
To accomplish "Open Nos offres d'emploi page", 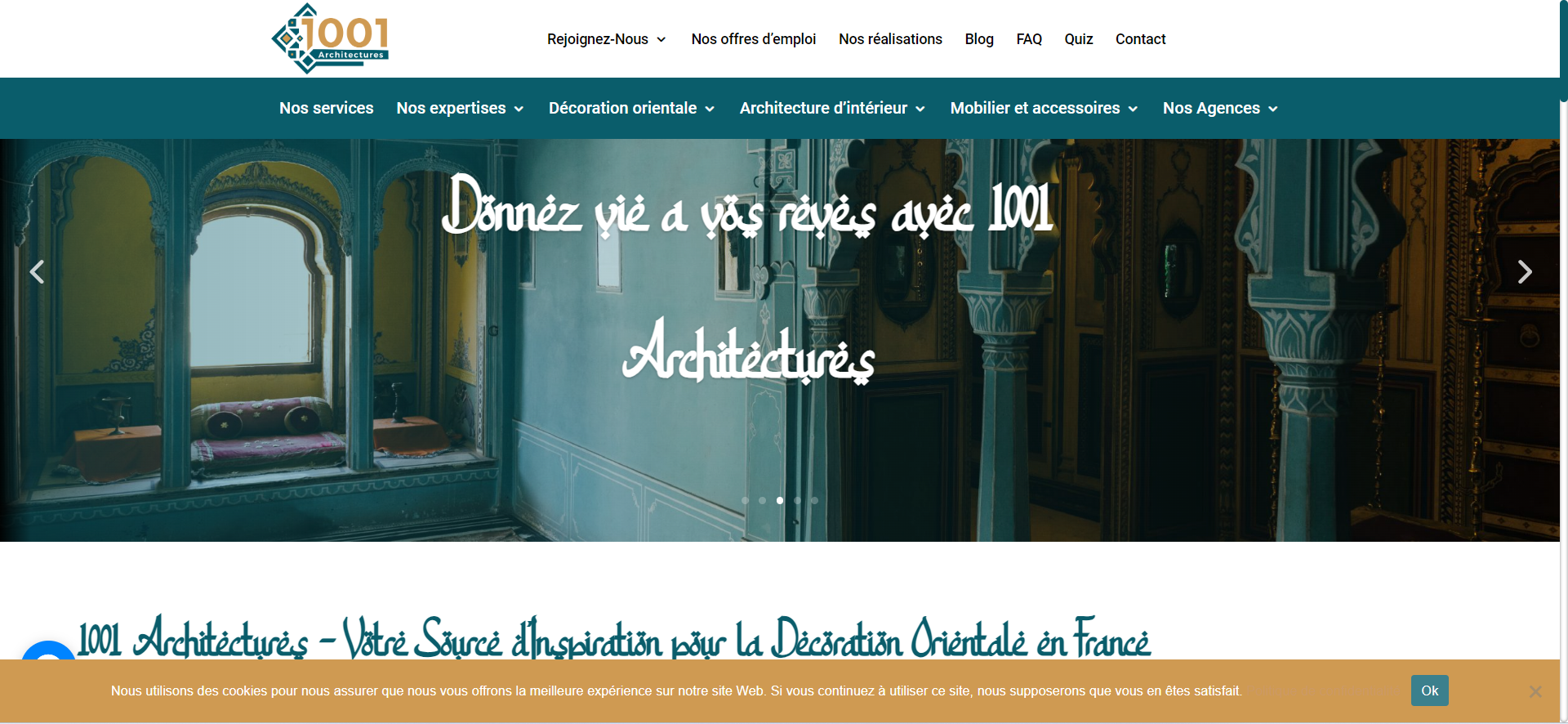I will (x=753, y=39).
